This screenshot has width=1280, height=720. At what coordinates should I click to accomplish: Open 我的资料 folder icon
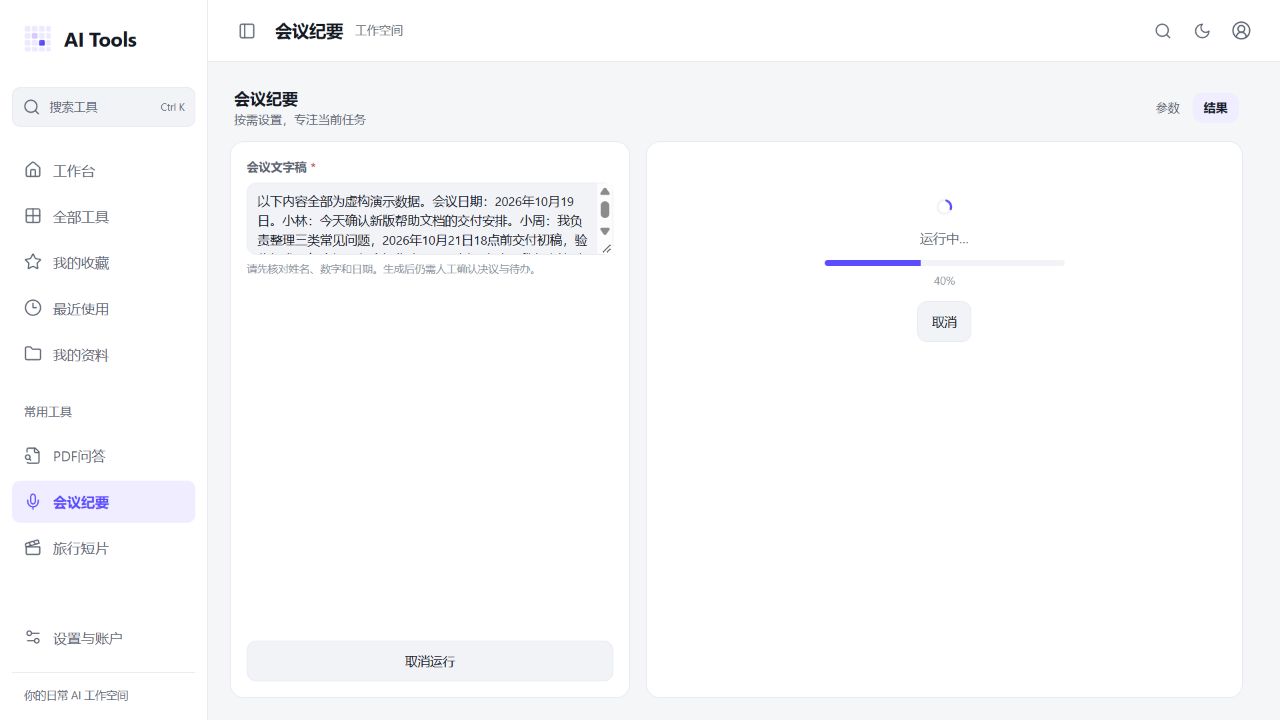point(33,354)
